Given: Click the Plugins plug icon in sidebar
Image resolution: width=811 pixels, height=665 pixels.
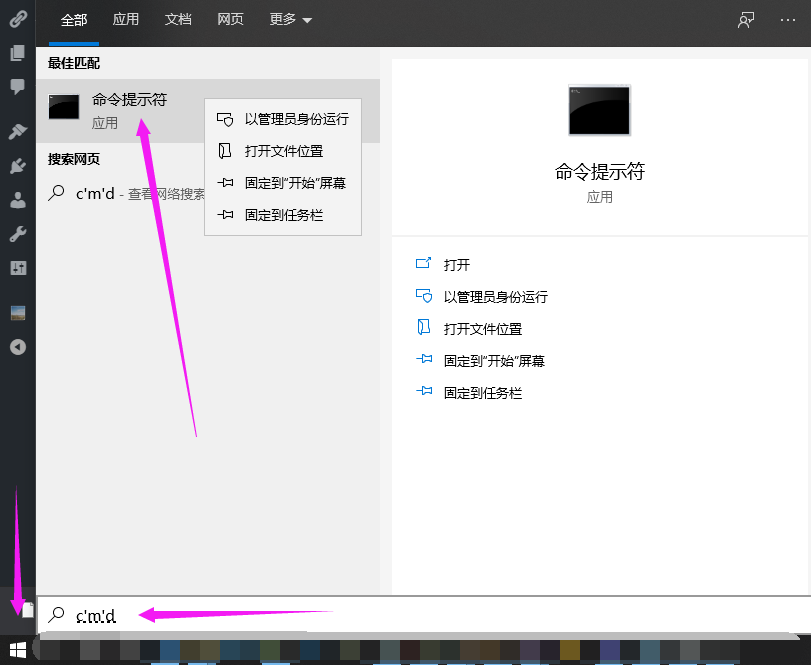Looking at the screenshot, I should (x=17, y=166).
